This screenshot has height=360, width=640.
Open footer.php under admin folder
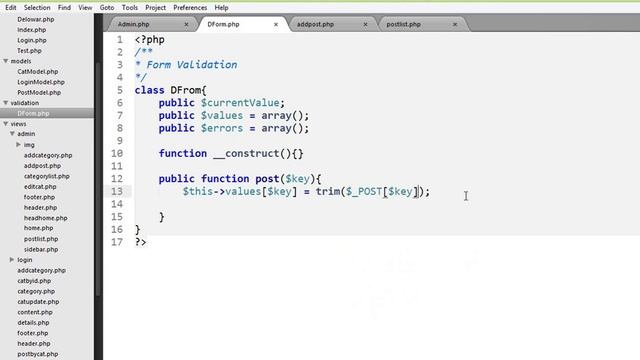(39, 197)
